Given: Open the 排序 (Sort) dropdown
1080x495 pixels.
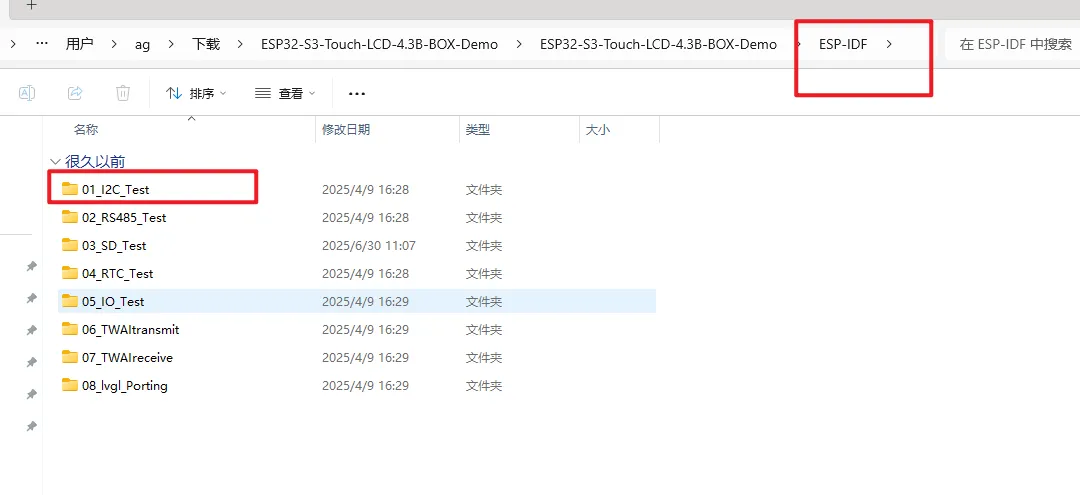Looking at the screenshot, I should tap(196, 93).
